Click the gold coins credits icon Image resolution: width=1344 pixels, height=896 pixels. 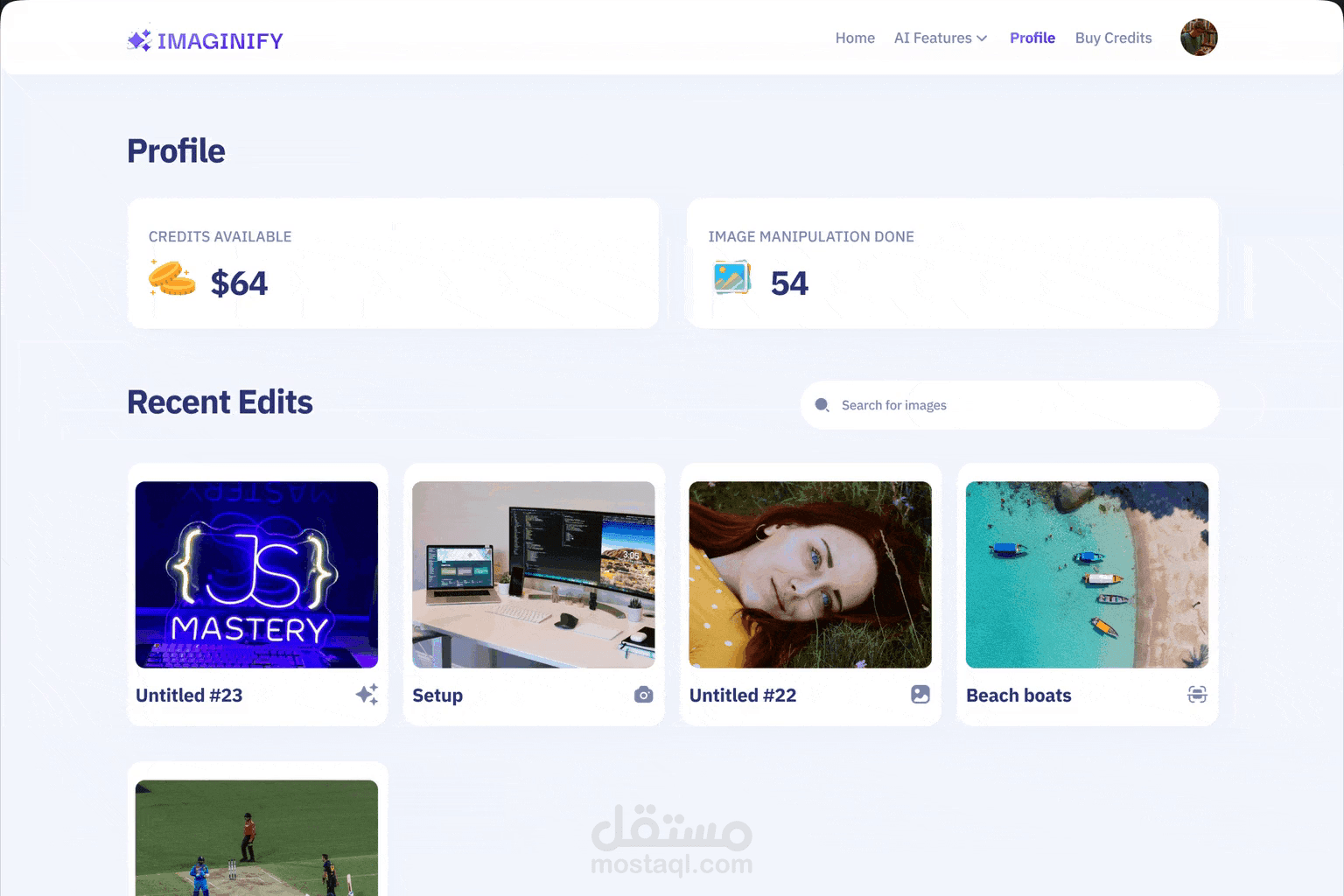pyautogui.click(x=171, y=278)
